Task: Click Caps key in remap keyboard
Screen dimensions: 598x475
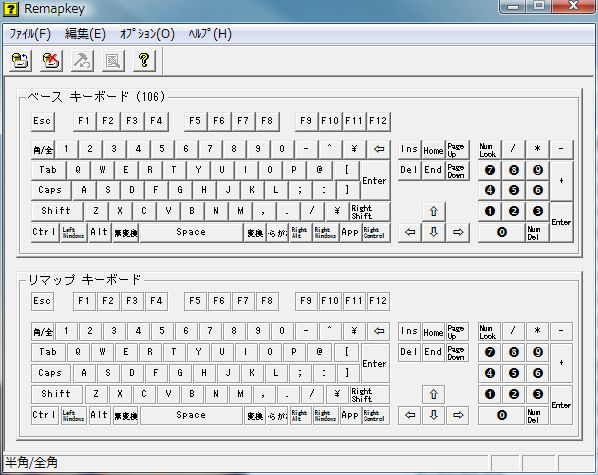Action: click(x=50, y=373)
